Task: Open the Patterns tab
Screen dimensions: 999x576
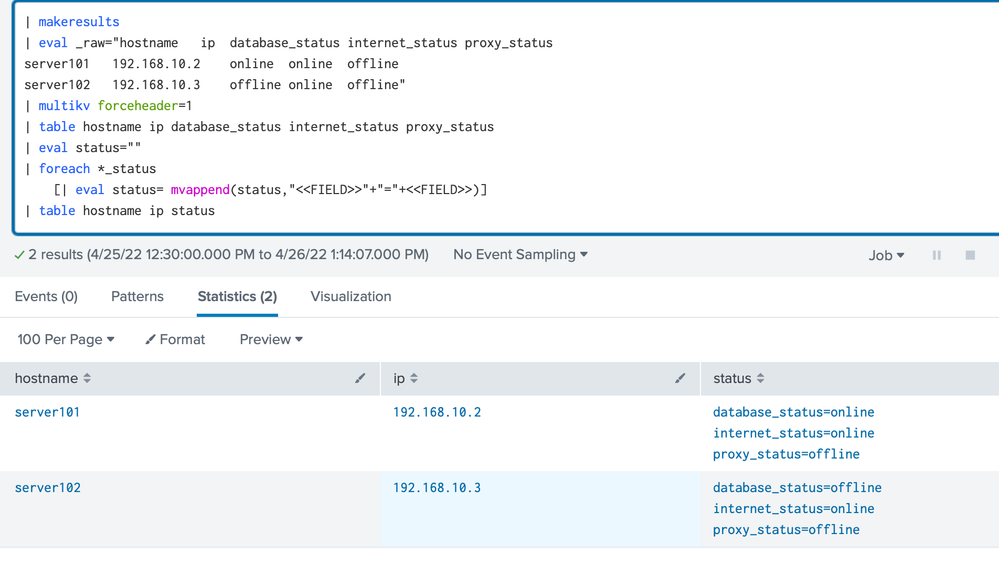Action: (137, 296)
